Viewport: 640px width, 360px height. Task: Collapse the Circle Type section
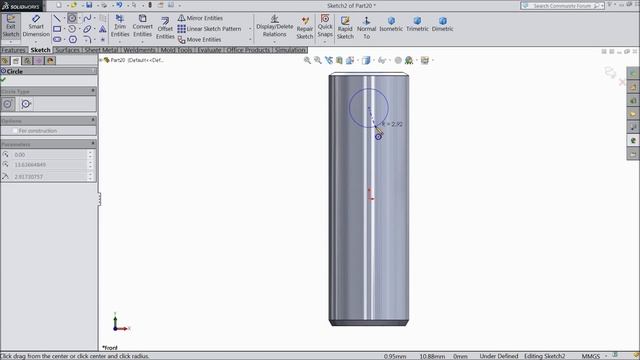click(x=93, y=91)
